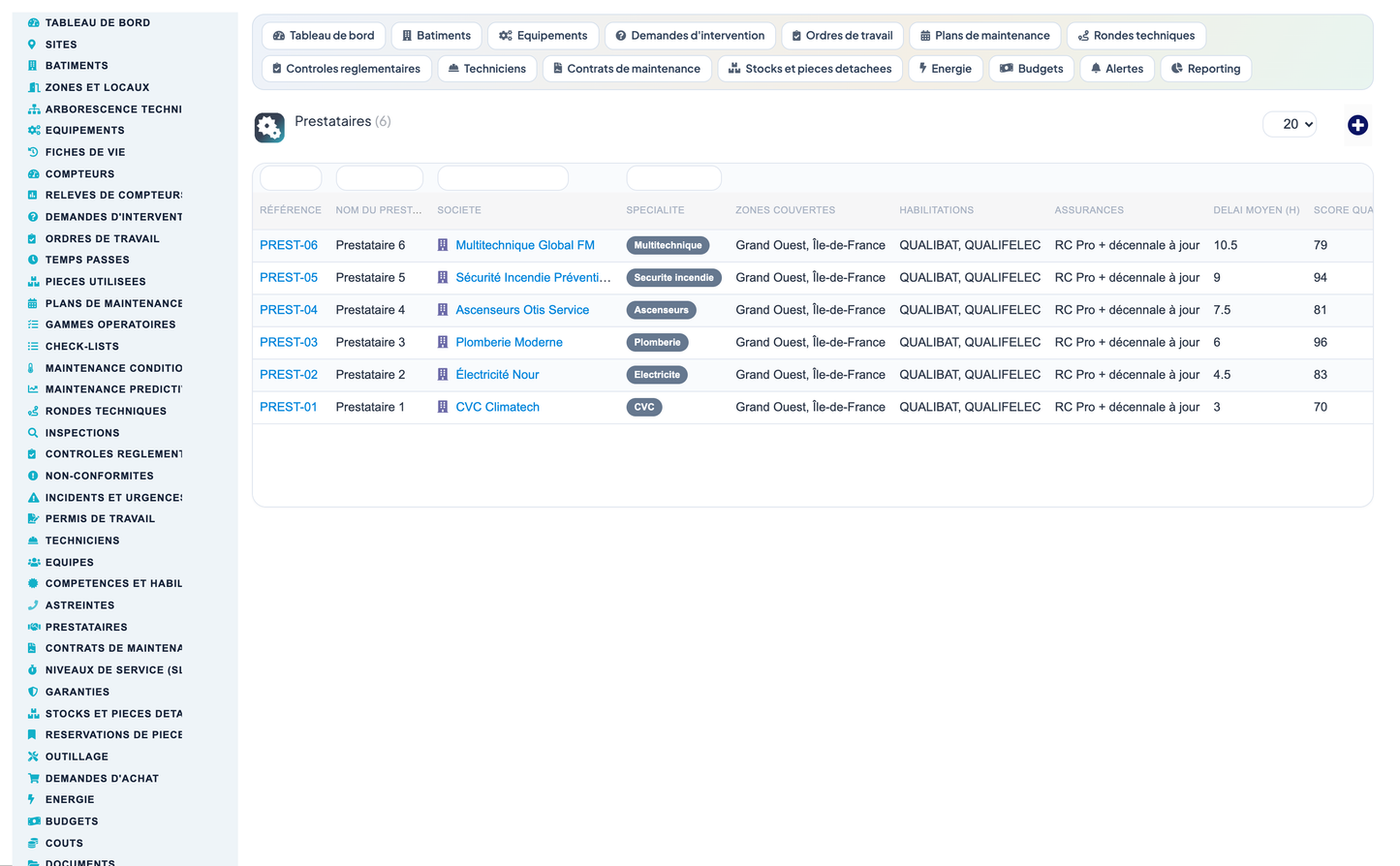Click the Demandes d'achat cart icon
Image resolution: width=1400 pixels, height=866 pixels.
[x=32, y=778]
